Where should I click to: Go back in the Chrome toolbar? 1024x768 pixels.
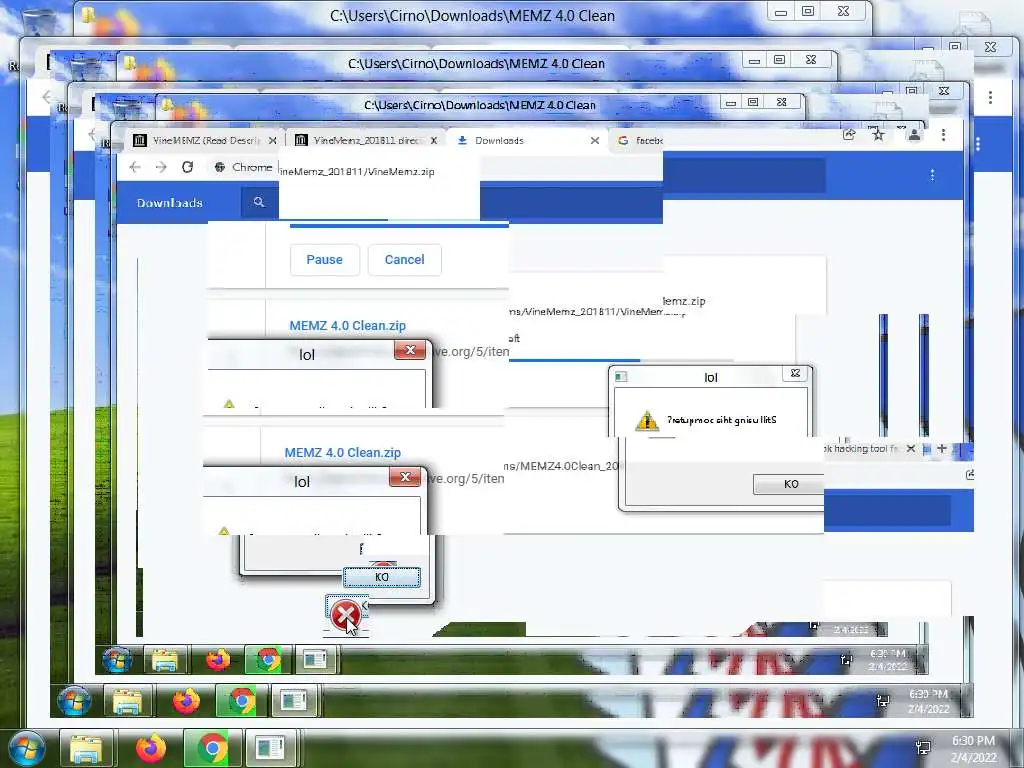(135, 167)
